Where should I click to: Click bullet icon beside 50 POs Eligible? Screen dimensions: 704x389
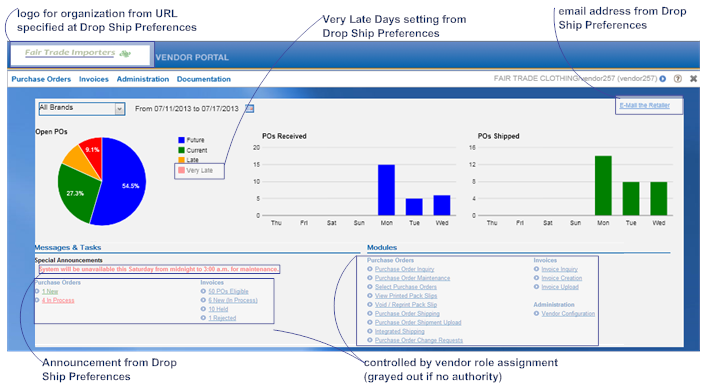tap(203, 291)
